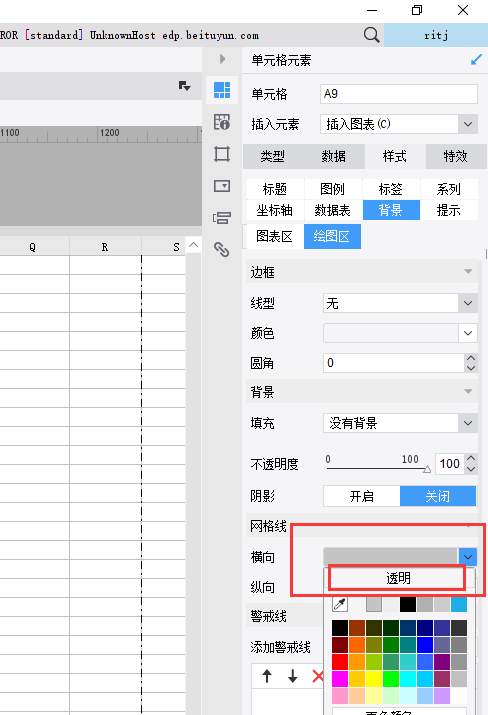Choose the cyan palette swatch
Screen dimensions: 488x715
[408, 679]
